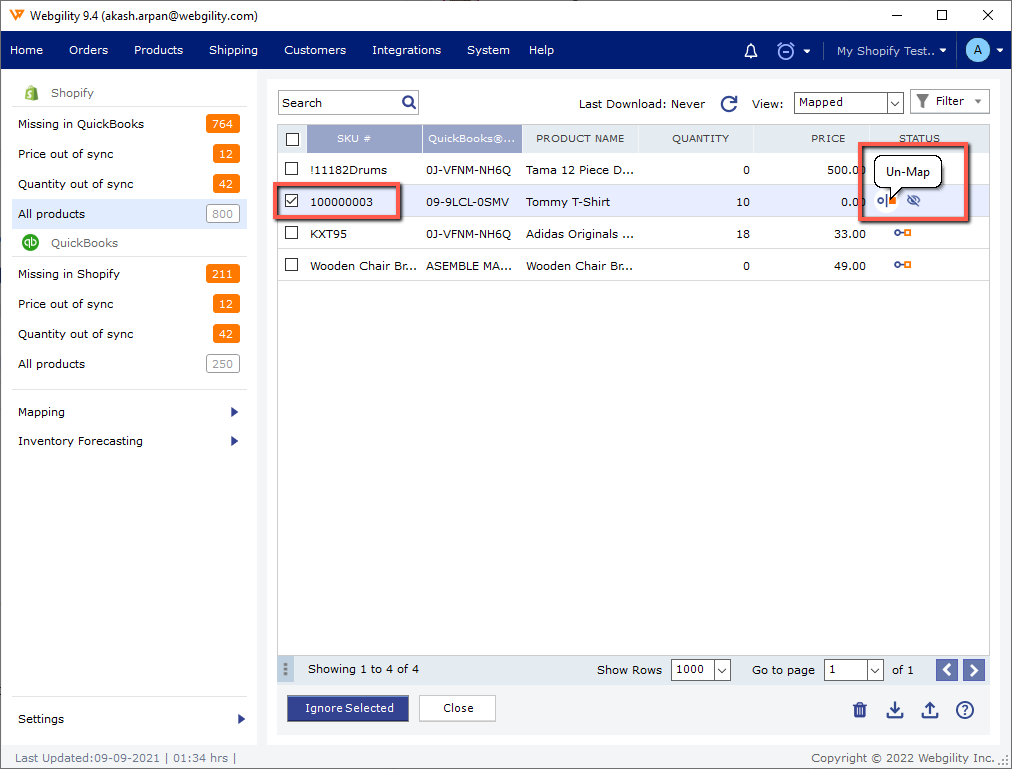
Task: Open the System menu
Action: click(488, 50)
